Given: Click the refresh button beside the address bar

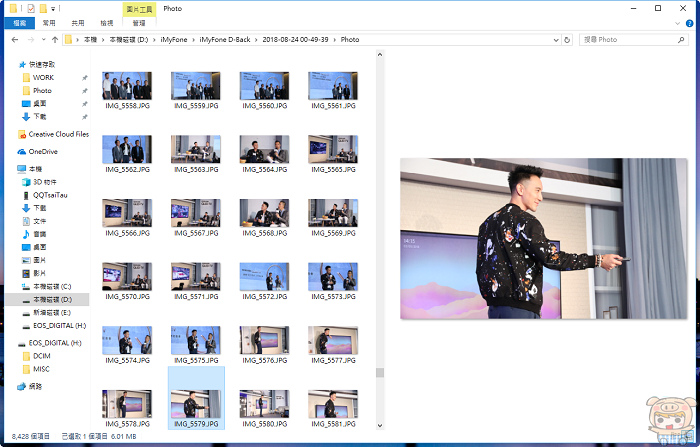Looking at the screenshot, I should click(567, 40).
